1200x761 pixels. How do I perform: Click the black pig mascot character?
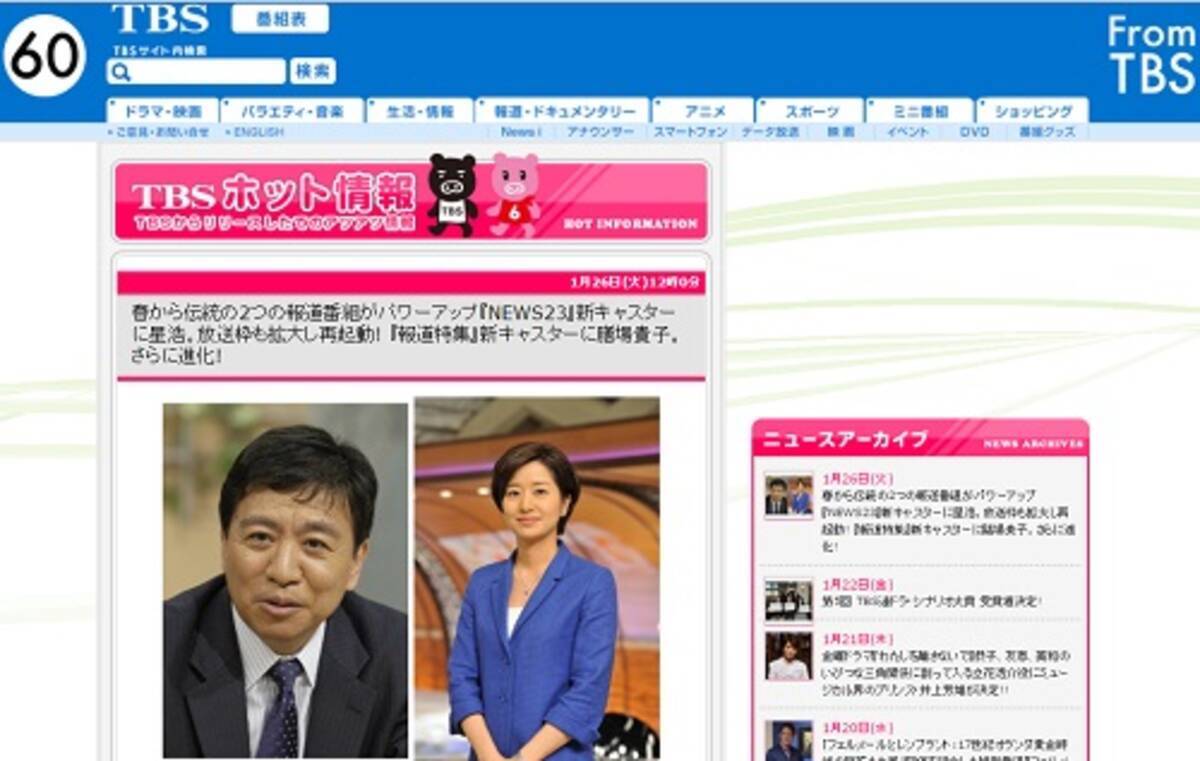click(452, 195)
